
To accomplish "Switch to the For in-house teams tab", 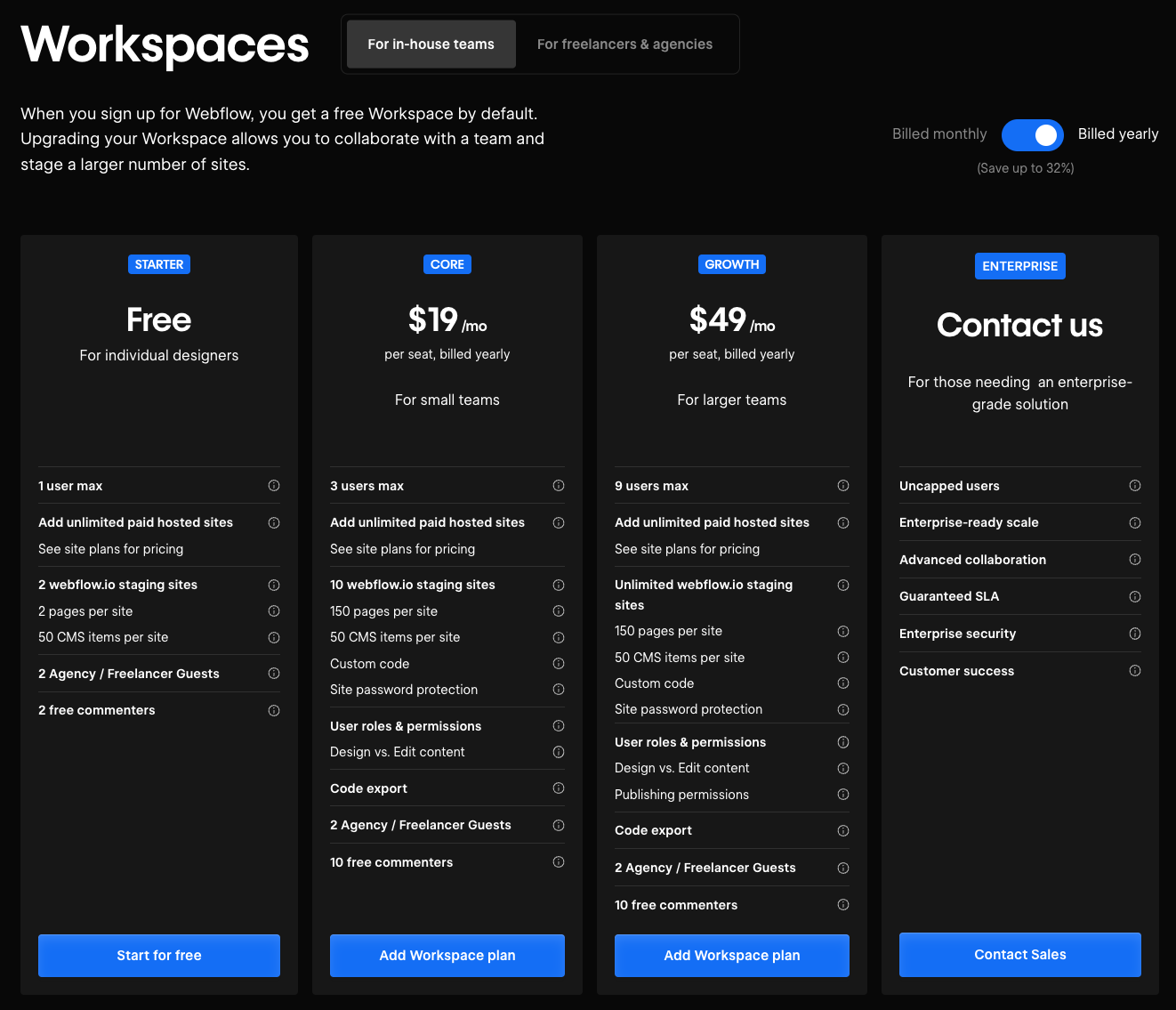I will [431, 44].
